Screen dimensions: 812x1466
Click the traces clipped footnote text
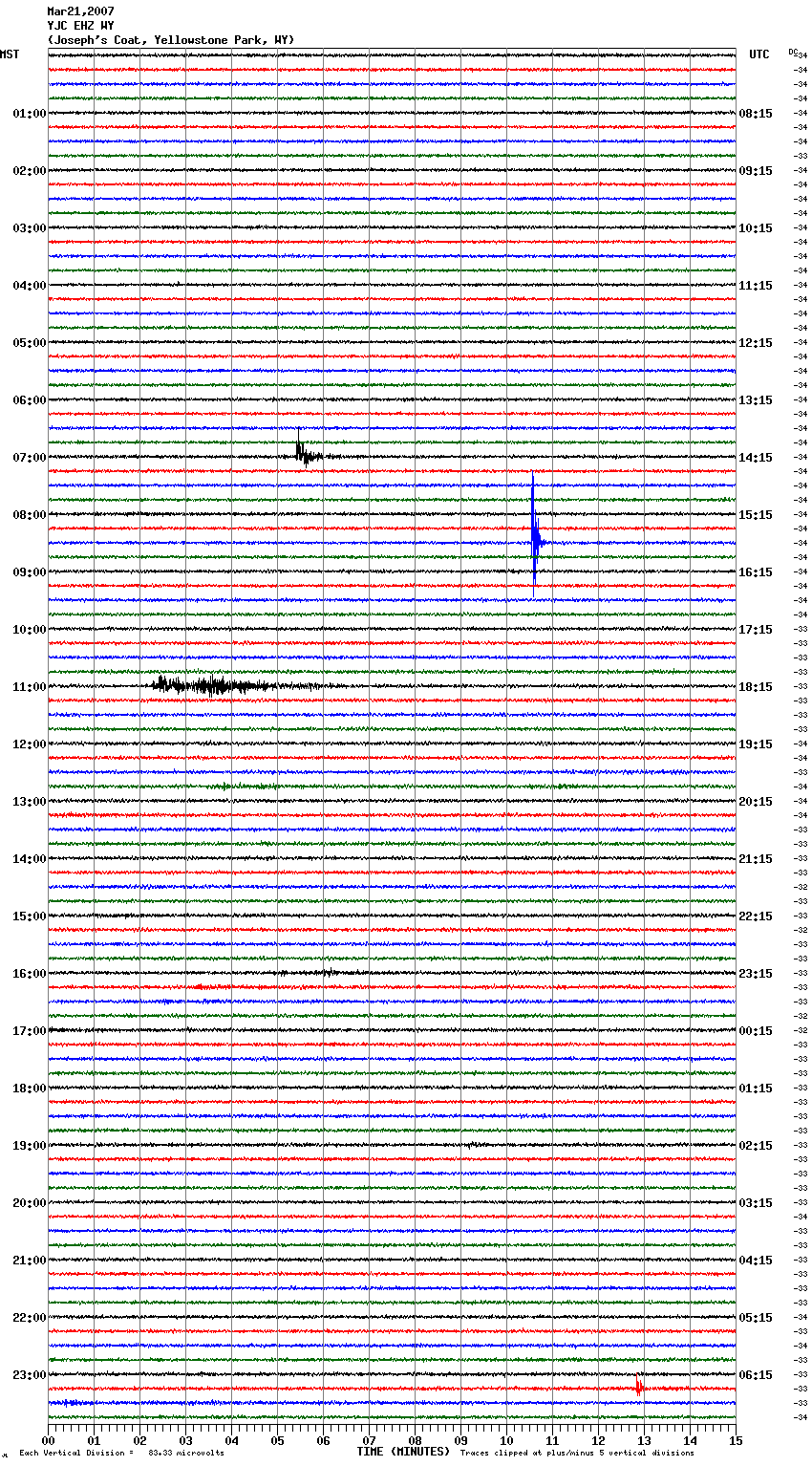[x=577, y=1454]
